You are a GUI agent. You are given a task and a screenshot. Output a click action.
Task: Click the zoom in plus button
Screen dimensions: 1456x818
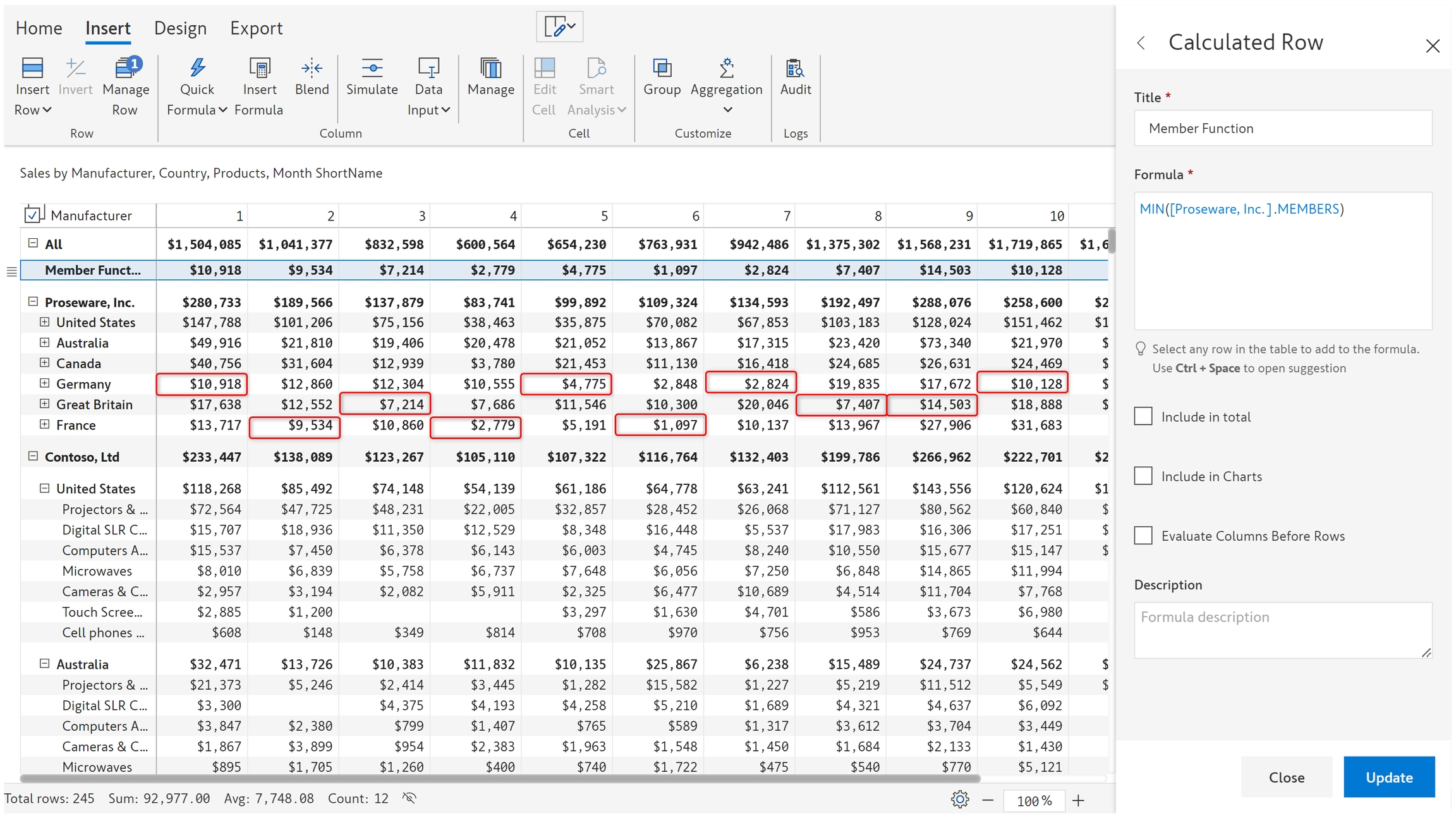pyautogui.click(x=1078, y=800)
